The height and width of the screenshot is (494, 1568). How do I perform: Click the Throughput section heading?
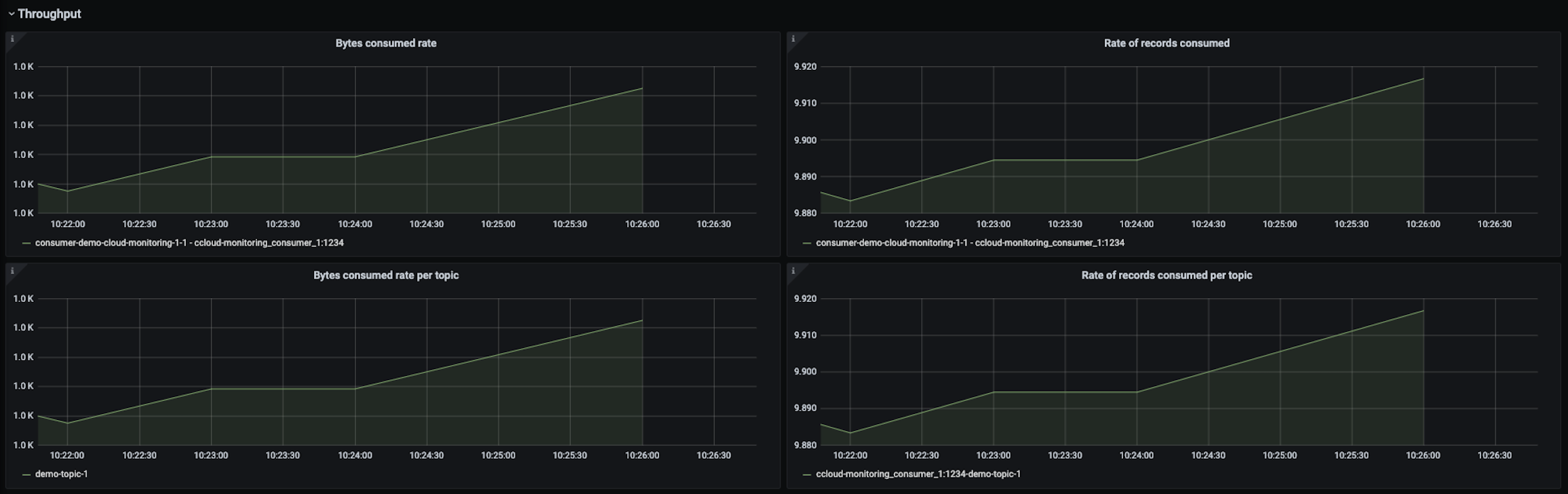click(50, 14)
